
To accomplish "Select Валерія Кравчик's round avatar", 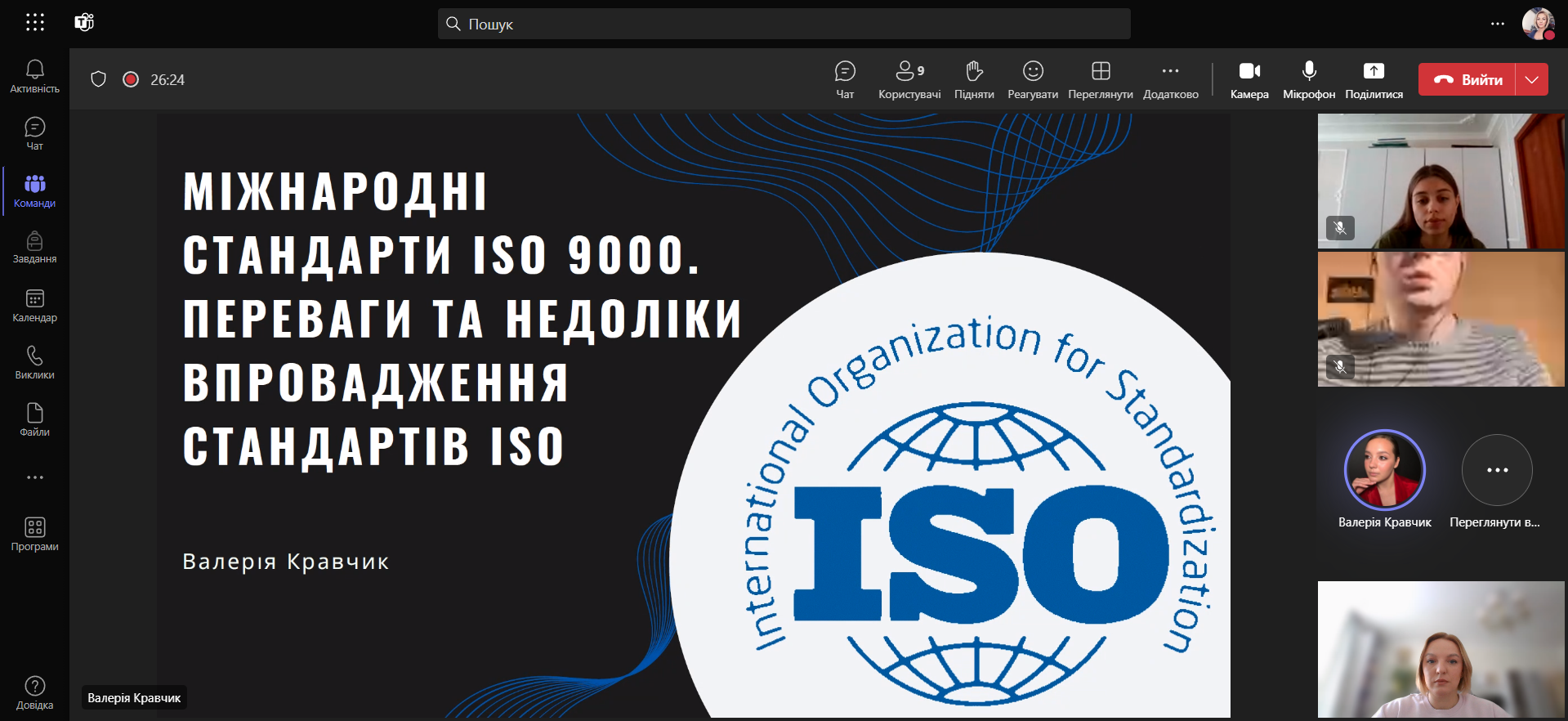I will 1384,470.
